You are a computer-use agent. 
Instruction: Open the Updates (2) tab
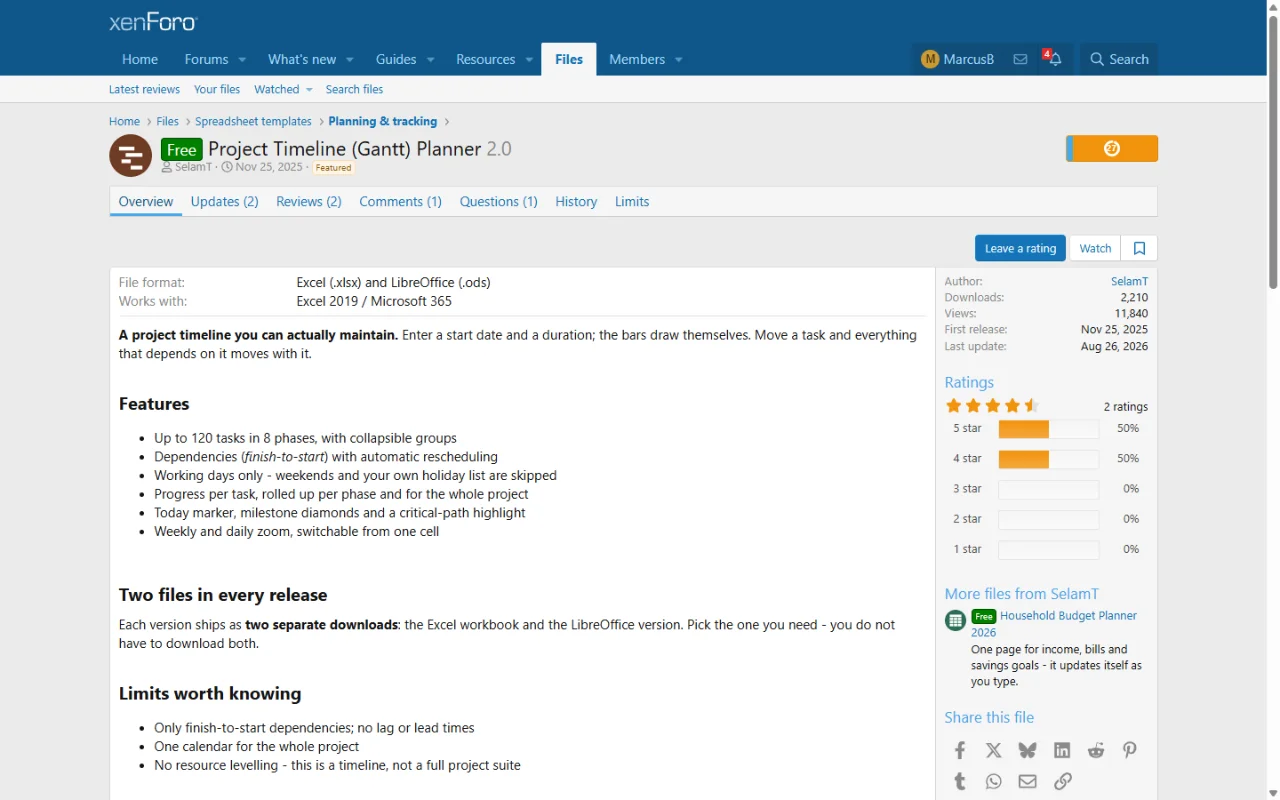[x=225, y=201]
